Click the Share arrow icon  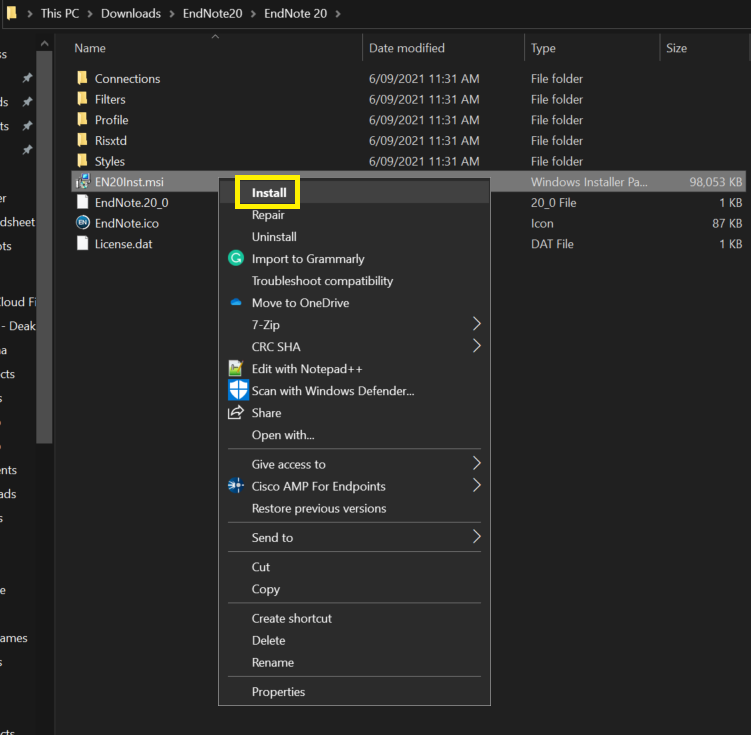(236, 412)
